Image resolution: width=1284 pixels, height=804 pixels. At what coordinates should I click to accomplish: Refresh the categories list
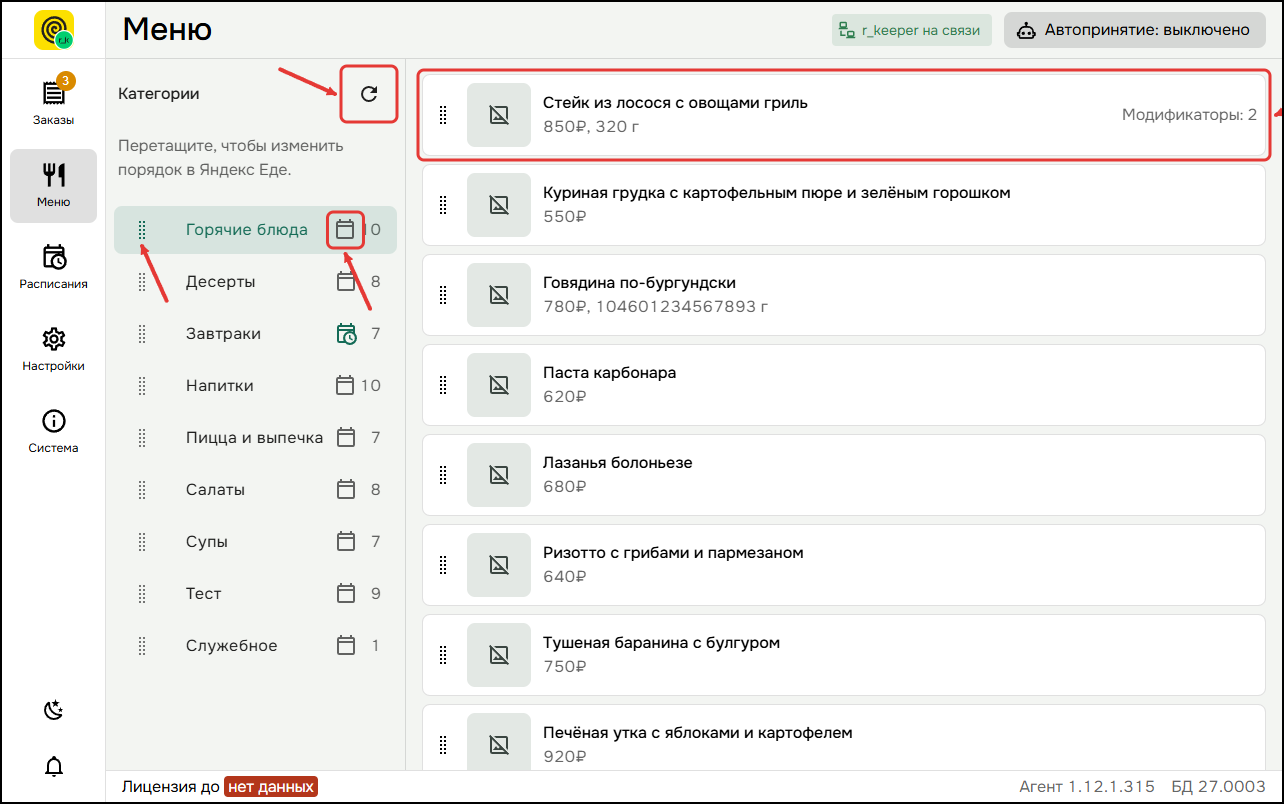pos(369,94)
